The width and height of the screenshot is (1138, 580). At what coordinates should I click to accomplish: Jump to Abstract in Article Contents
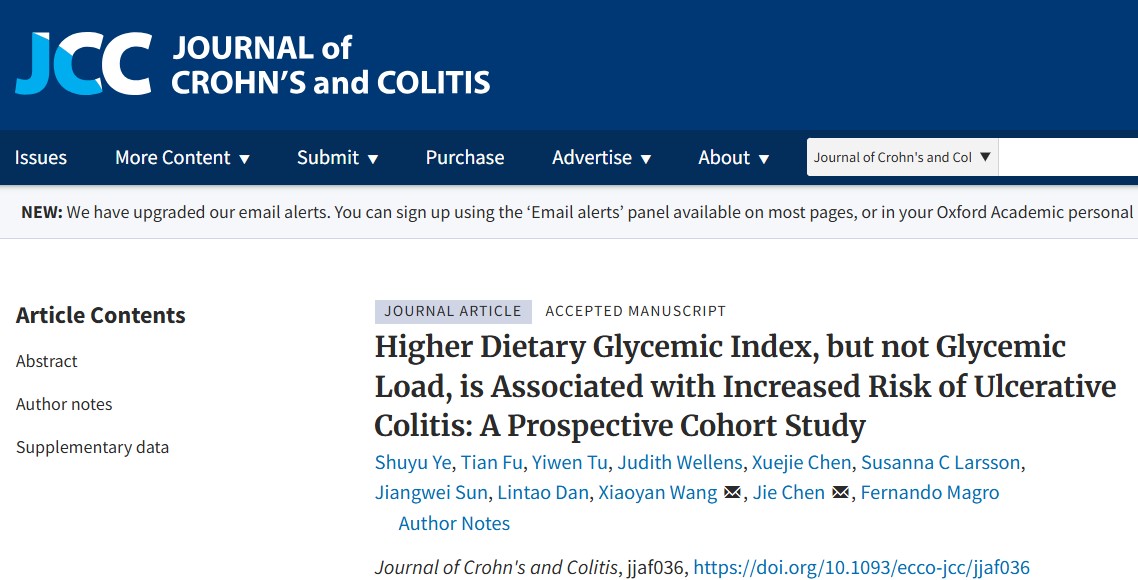47,361
